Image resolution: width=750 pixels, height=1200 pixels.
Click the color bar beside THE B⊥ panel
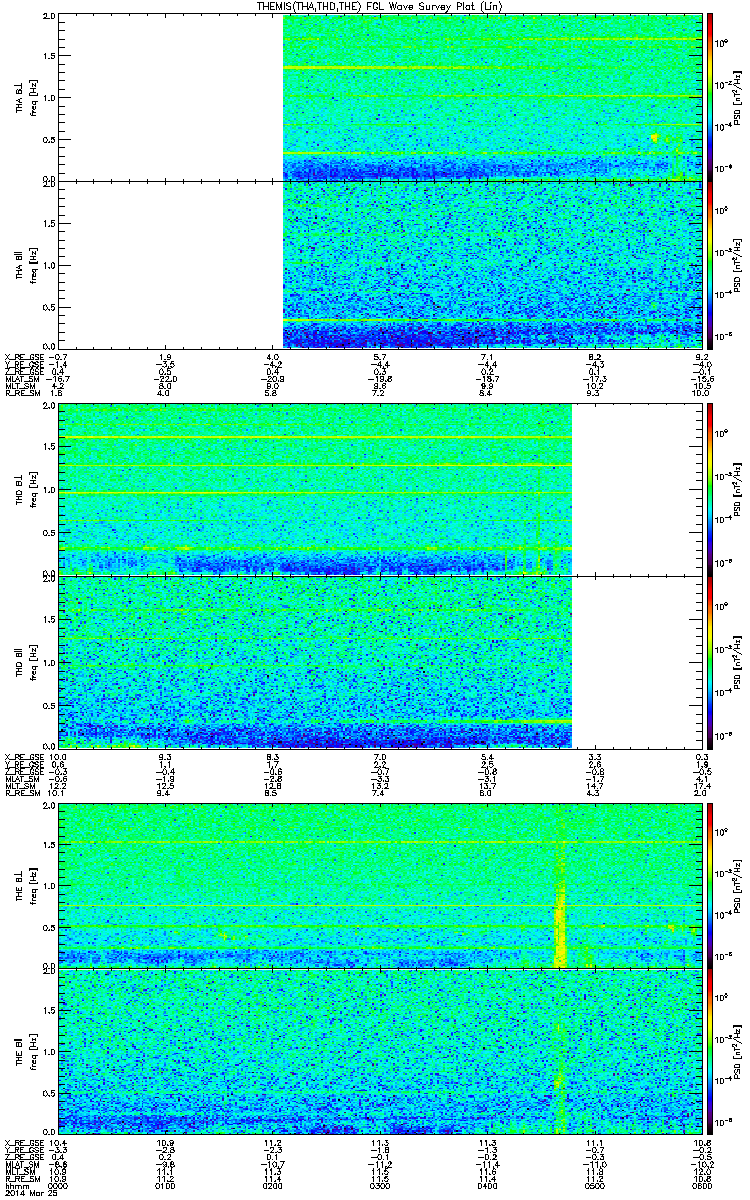coord(710,885)
